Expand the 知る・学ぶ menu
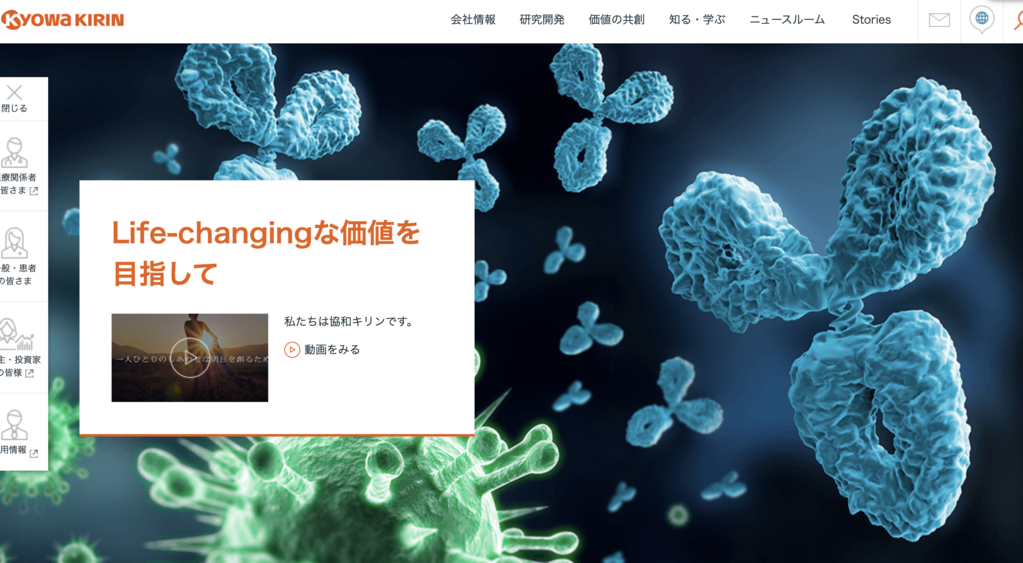Screen dimensions: 1023x563 (x=697, y=20)
